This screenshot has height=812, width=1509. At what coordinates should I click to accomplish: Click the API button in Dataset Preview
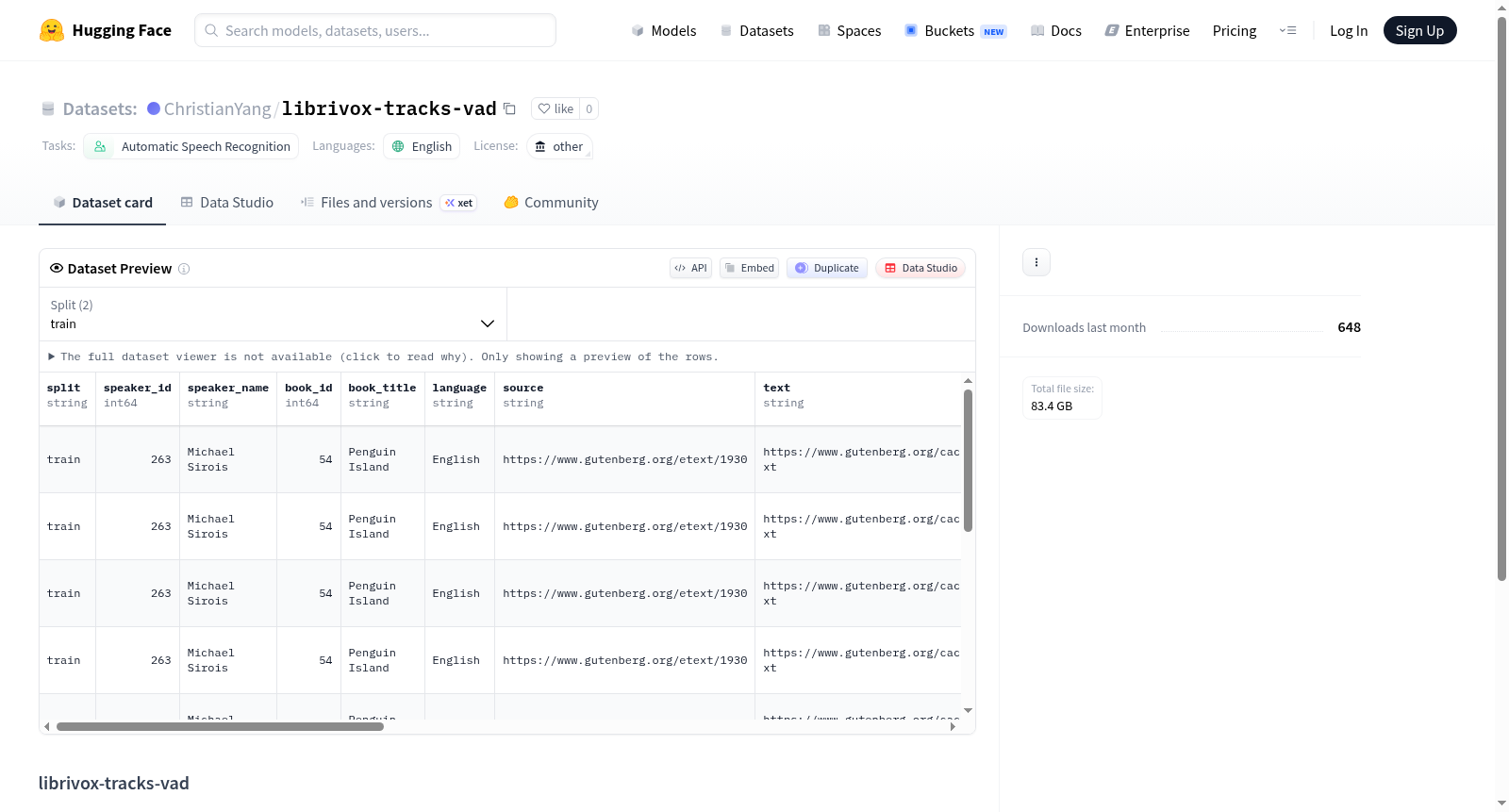point(690,268)
